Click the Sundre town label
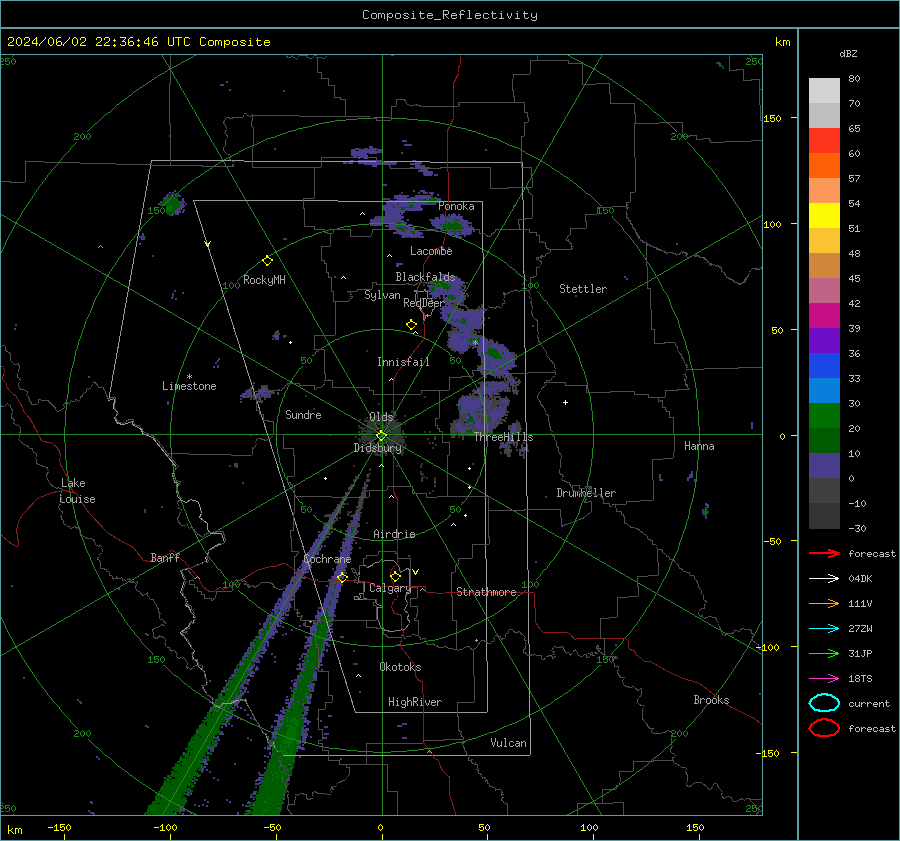 click(x=303, y=415)
